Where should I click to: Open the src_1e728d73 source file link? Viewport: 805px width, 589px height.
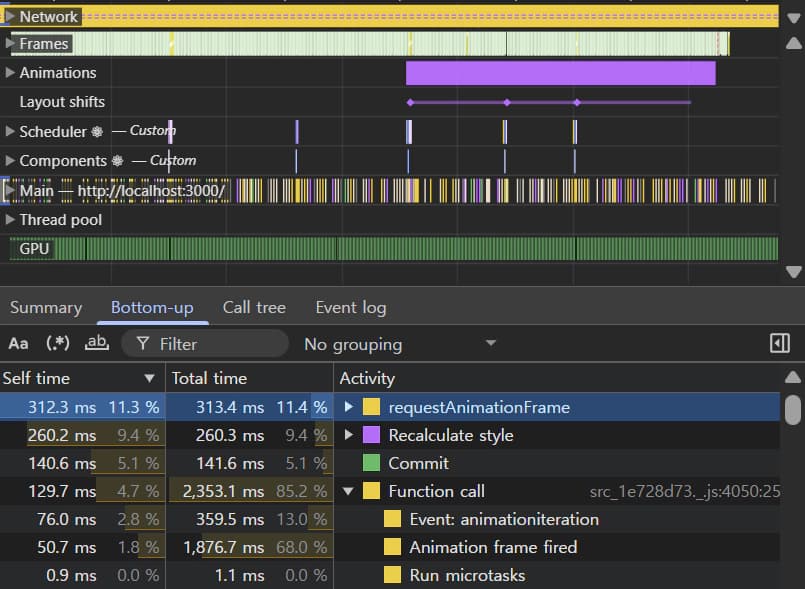click(684, 491)
